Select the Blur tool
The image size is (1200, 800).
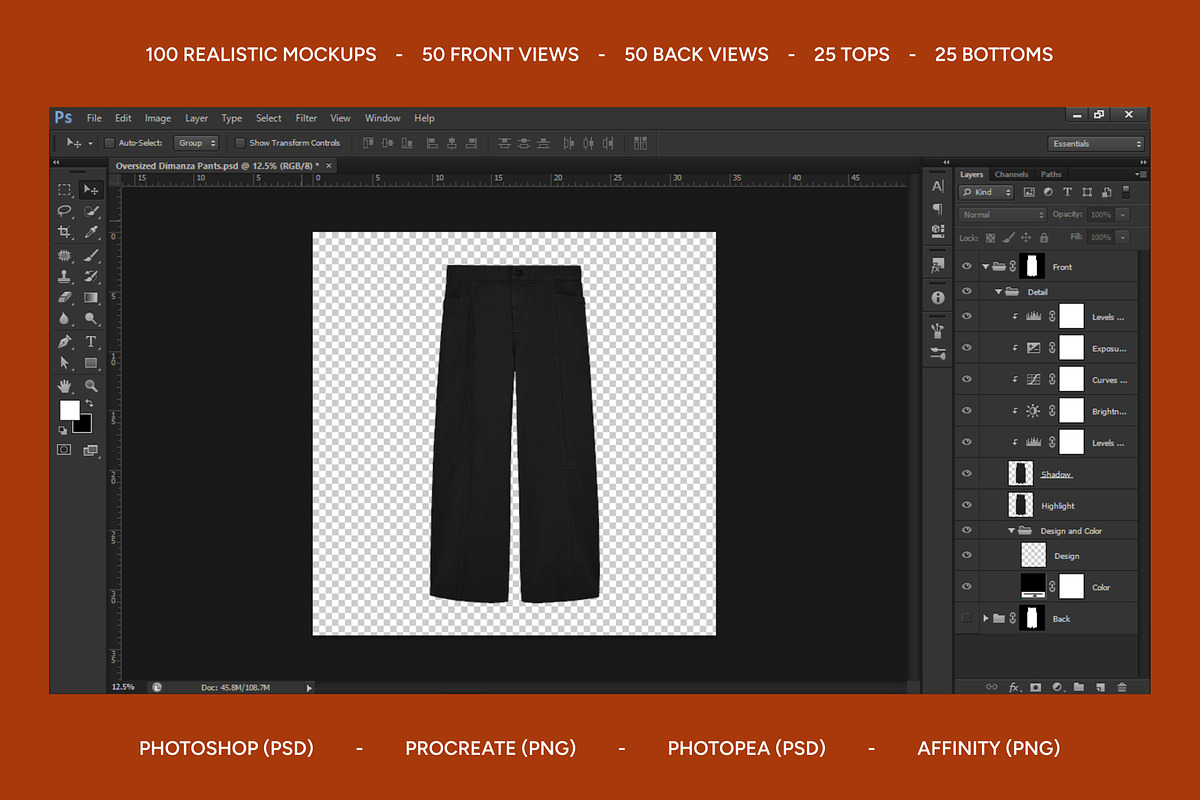(64, 318)
